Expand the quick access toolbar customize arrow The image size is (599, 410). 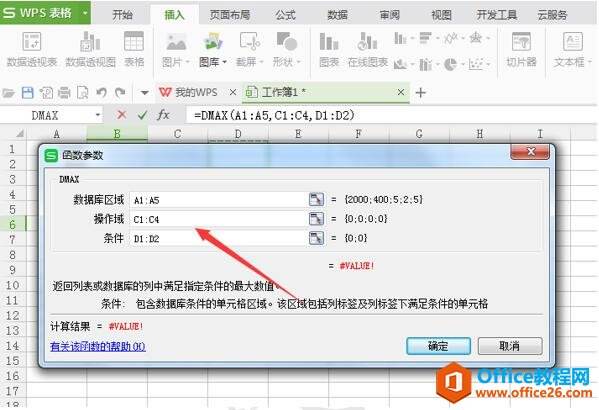144,93
